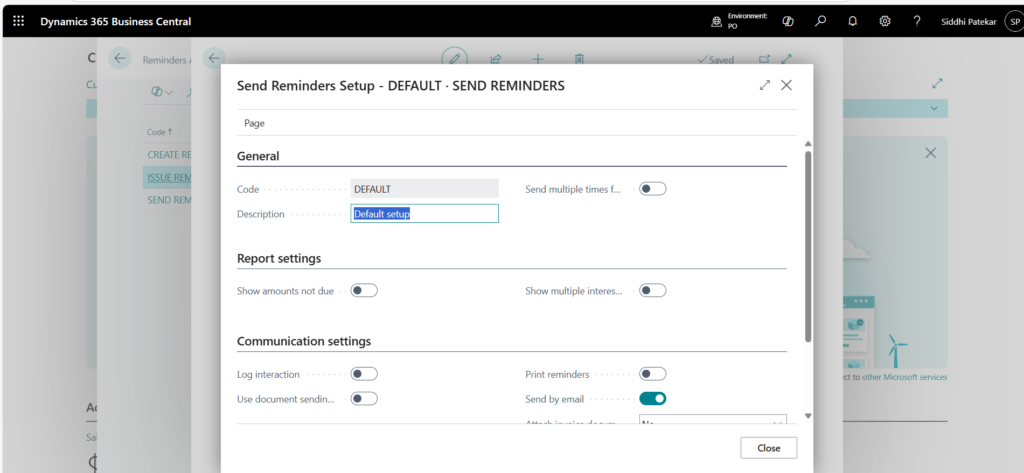Click the dialog scrollbar down arrow

click(808, 416)
